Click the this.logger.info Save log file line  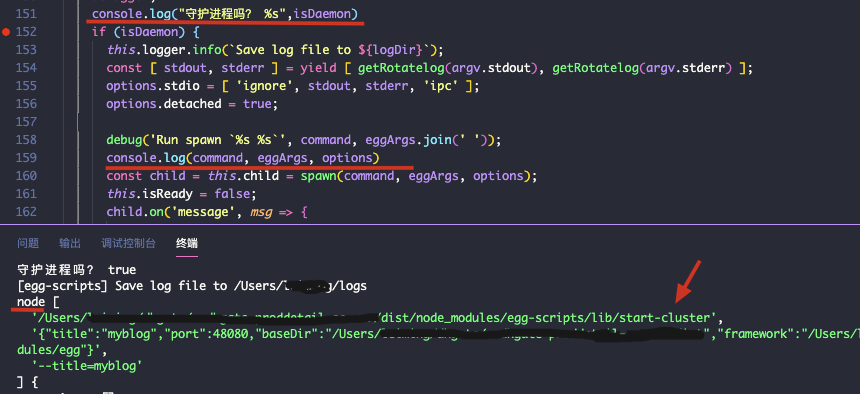pyautogui.click(x=275, y=50)
